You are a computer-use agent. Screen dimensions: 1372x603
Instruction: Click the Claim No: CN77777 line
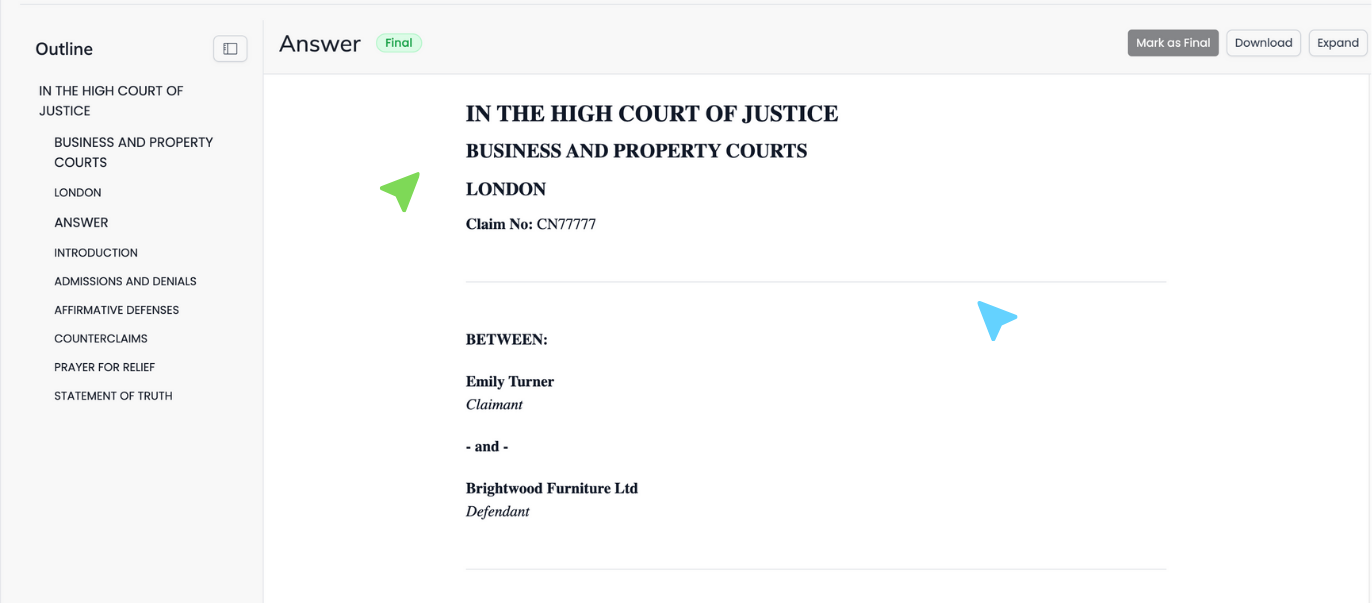(531, 225)
